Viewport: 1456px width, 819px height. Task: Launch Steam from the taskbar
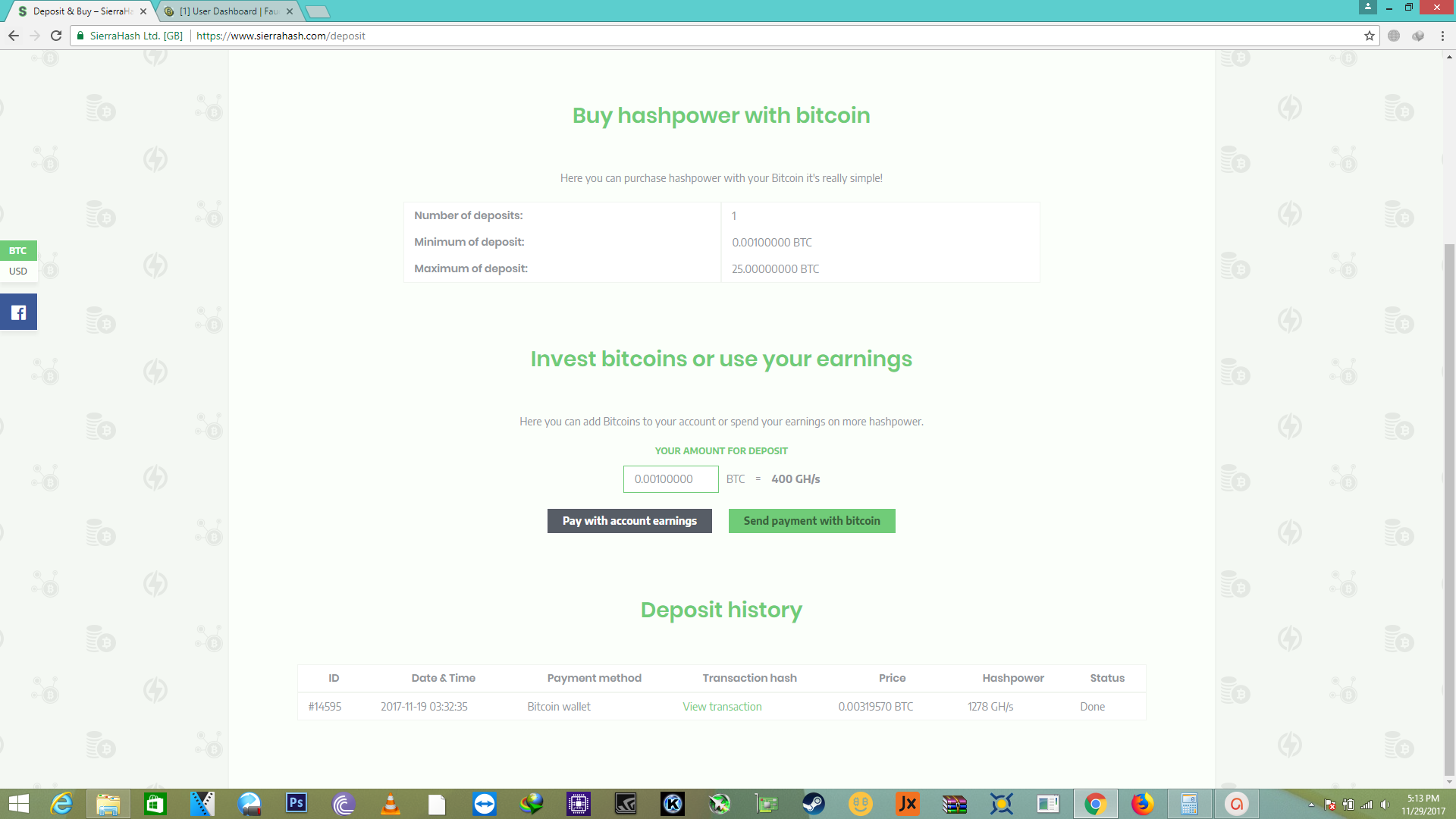coord(814,803)
